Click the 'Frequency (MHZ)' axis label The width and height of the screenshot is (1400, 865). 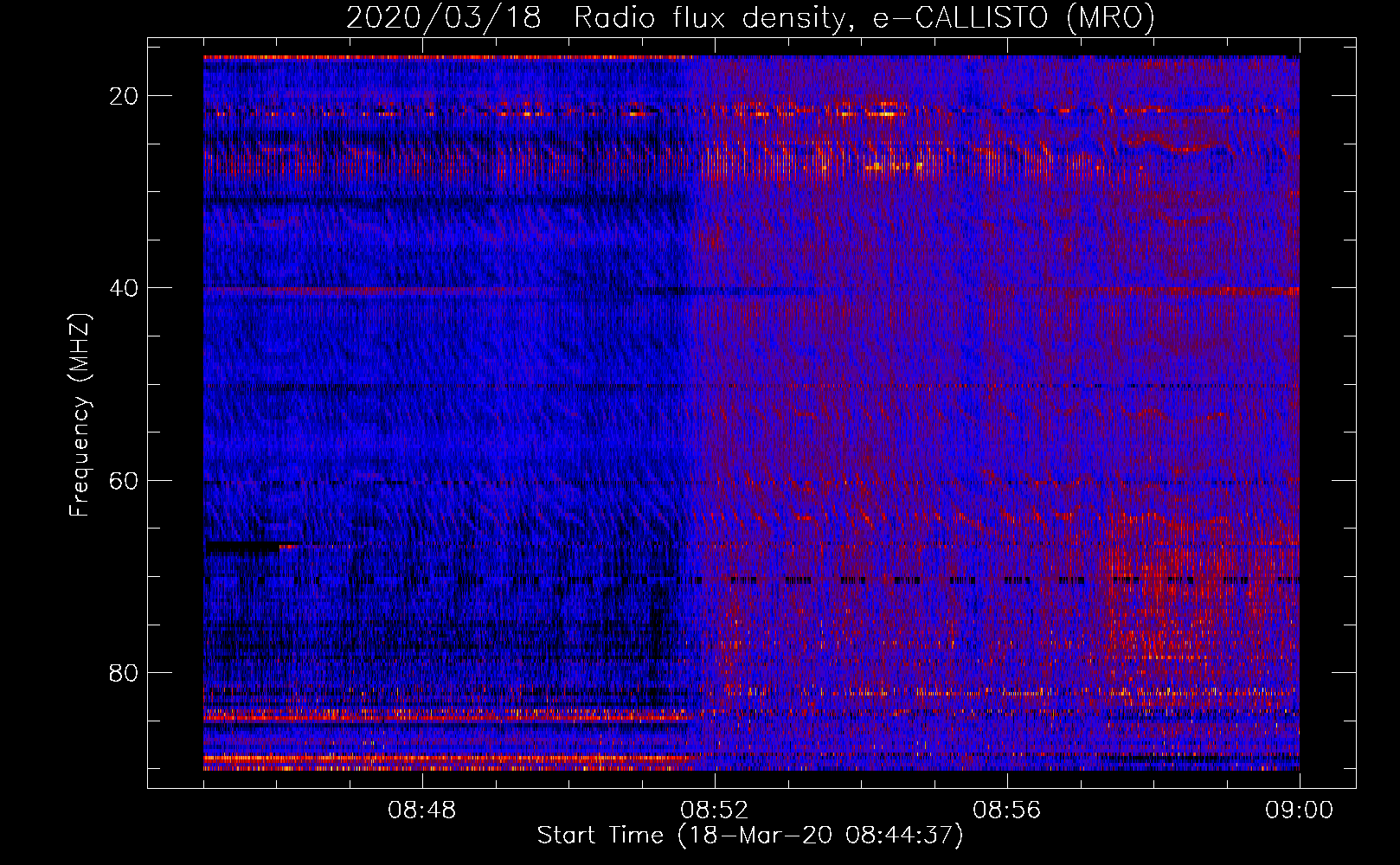click(x=79, y=415)
